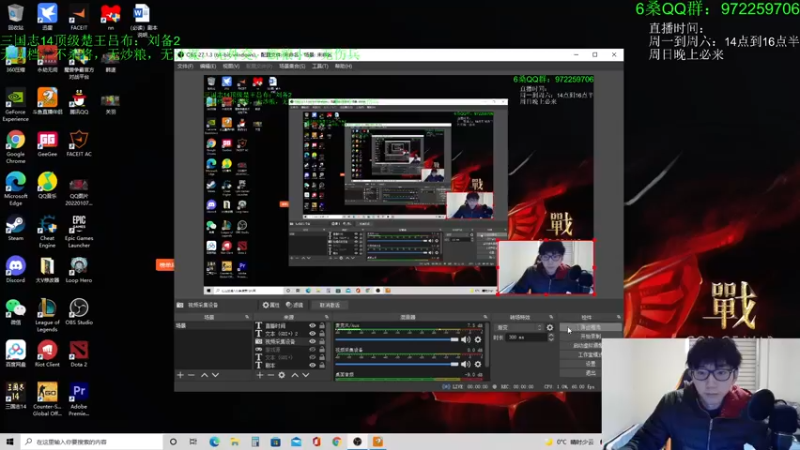Adjust video capture device volume slider

coord(397,364)
